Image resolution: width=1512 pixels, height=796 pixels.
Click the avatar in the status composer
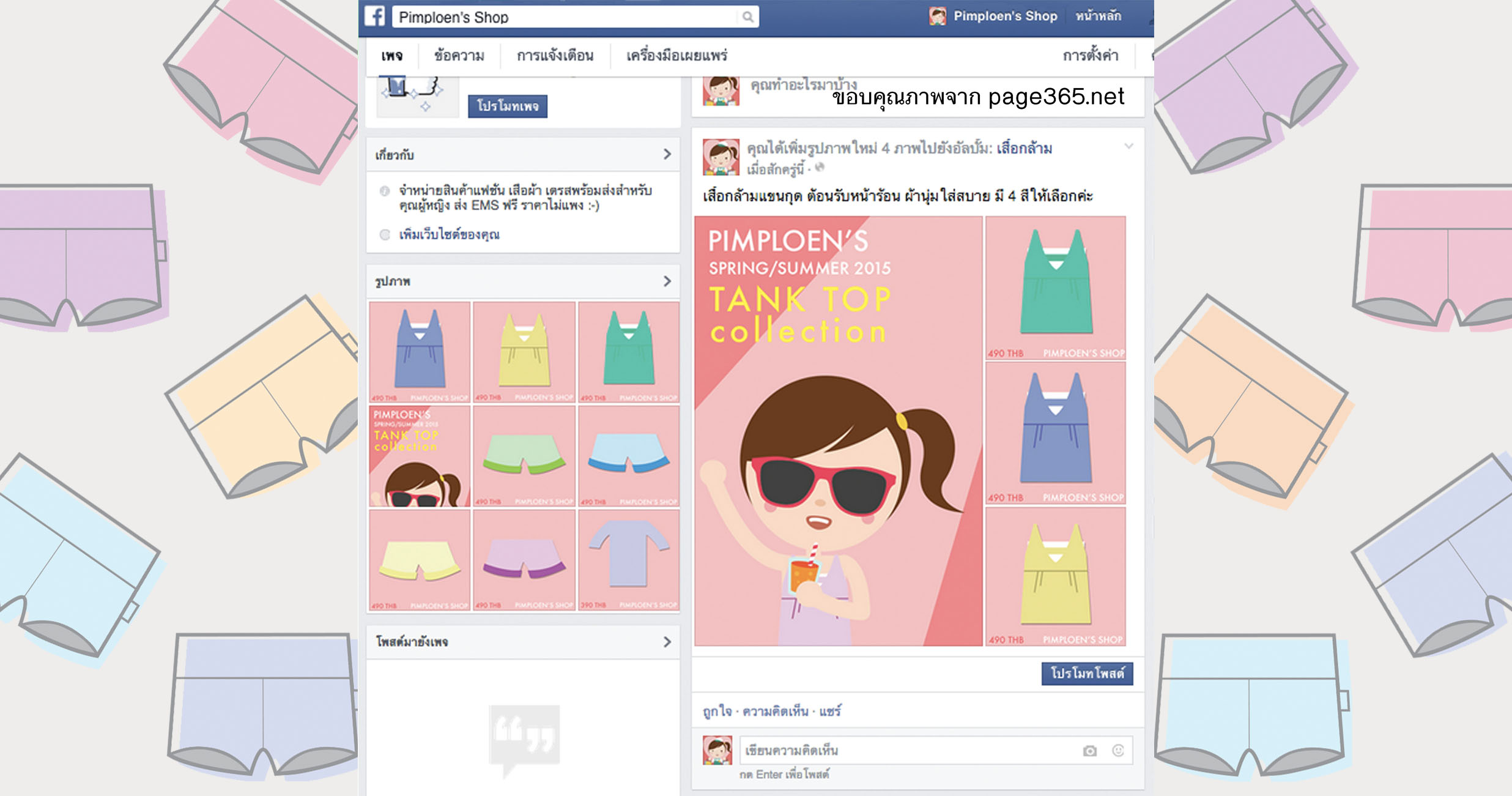721,91
